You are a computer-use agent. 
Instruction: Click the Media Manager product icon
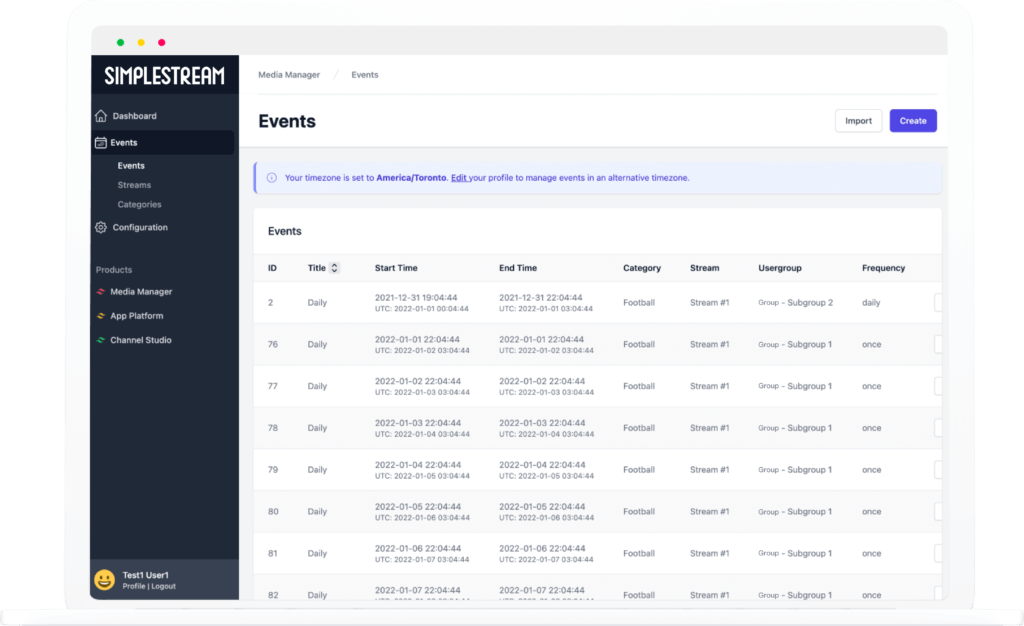click(x=100, y=292)
